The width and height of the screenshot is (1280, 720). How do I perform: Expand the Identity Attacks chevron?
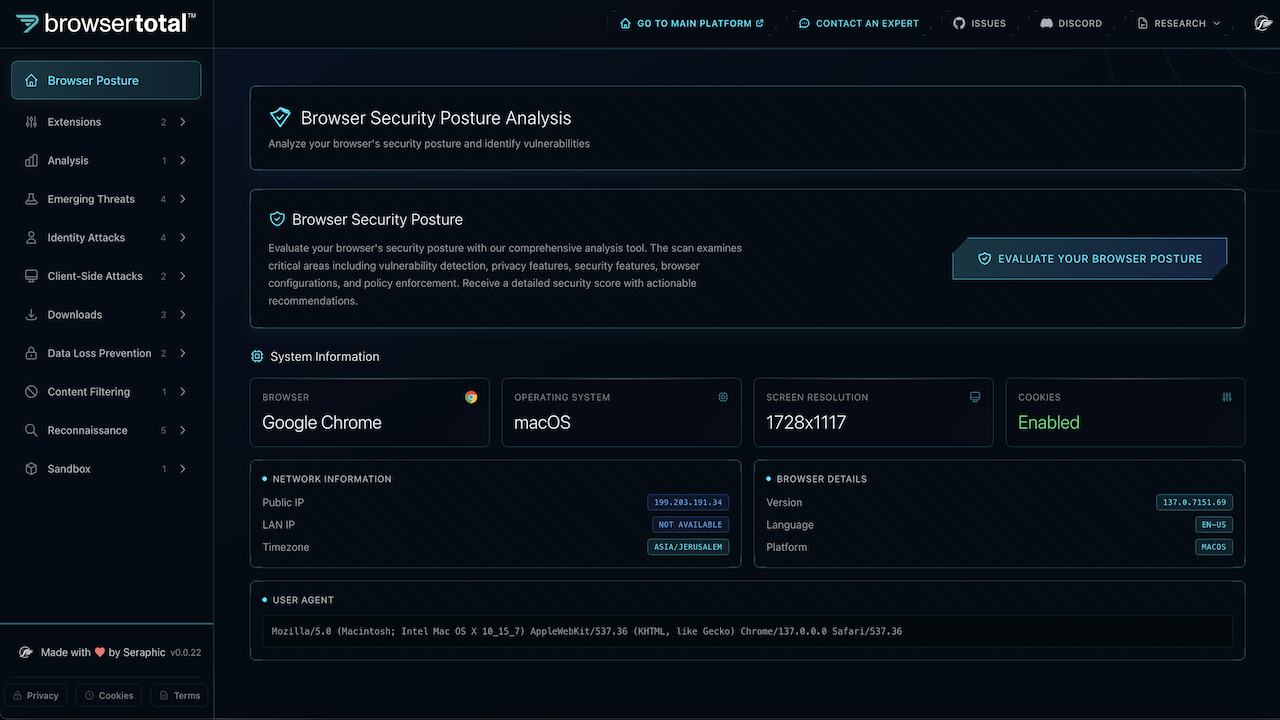coord(183,238)
